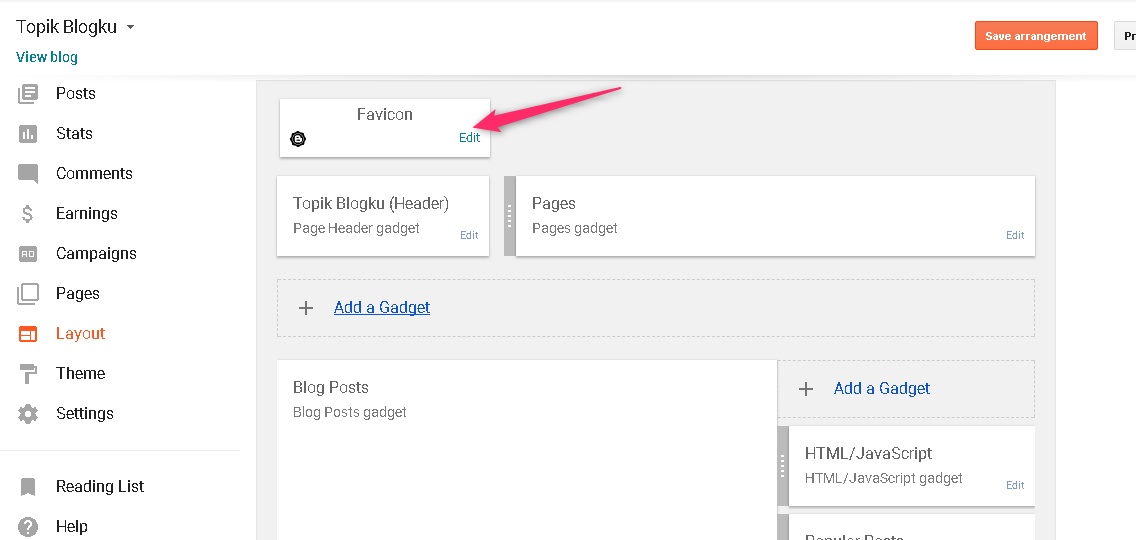1136x540 pixels.
Task: Grab the Pages gadget drag handle
Action: [x=509, y=216]
